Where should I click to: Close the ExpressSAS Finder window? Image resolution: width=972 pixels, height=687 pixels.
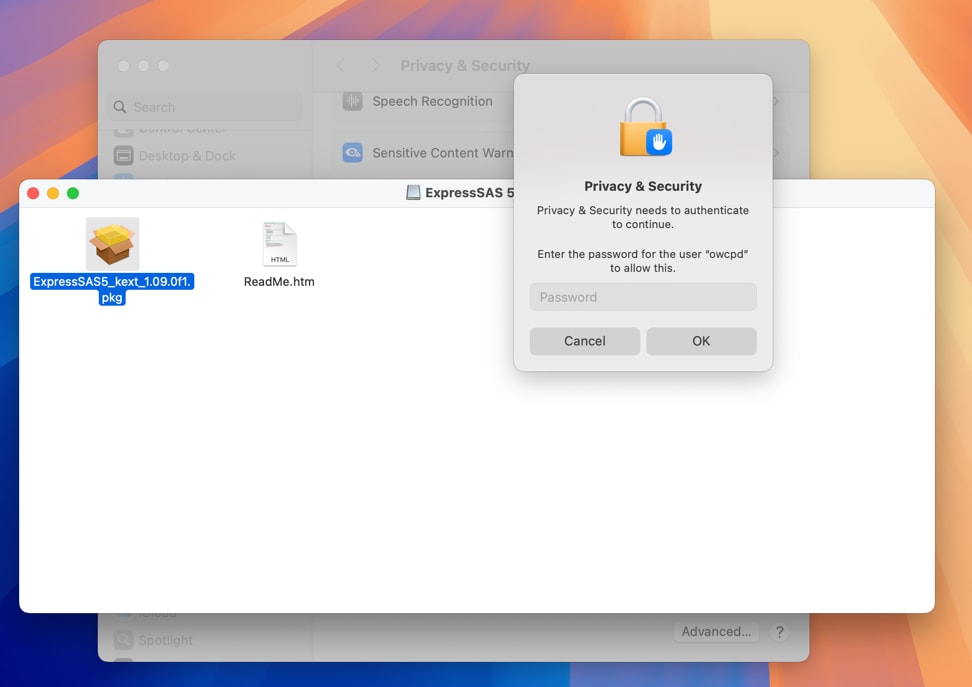33,193
